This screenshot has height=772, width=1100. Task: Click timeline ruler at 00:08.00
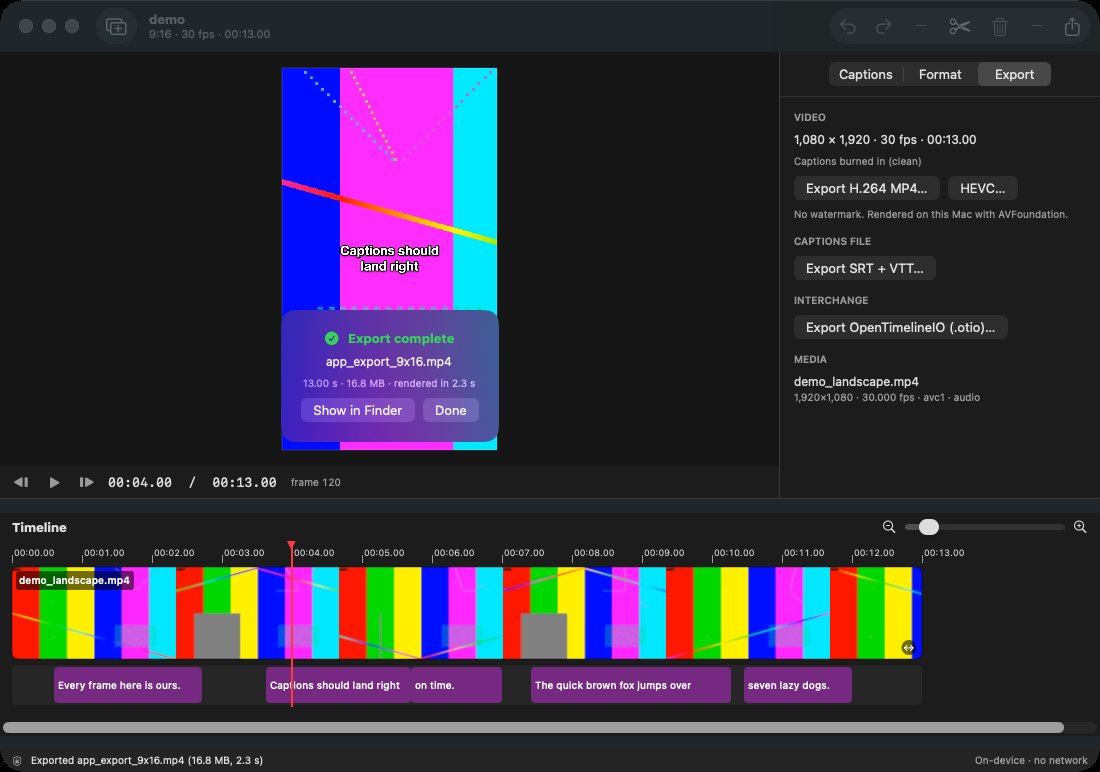(593, 553)
